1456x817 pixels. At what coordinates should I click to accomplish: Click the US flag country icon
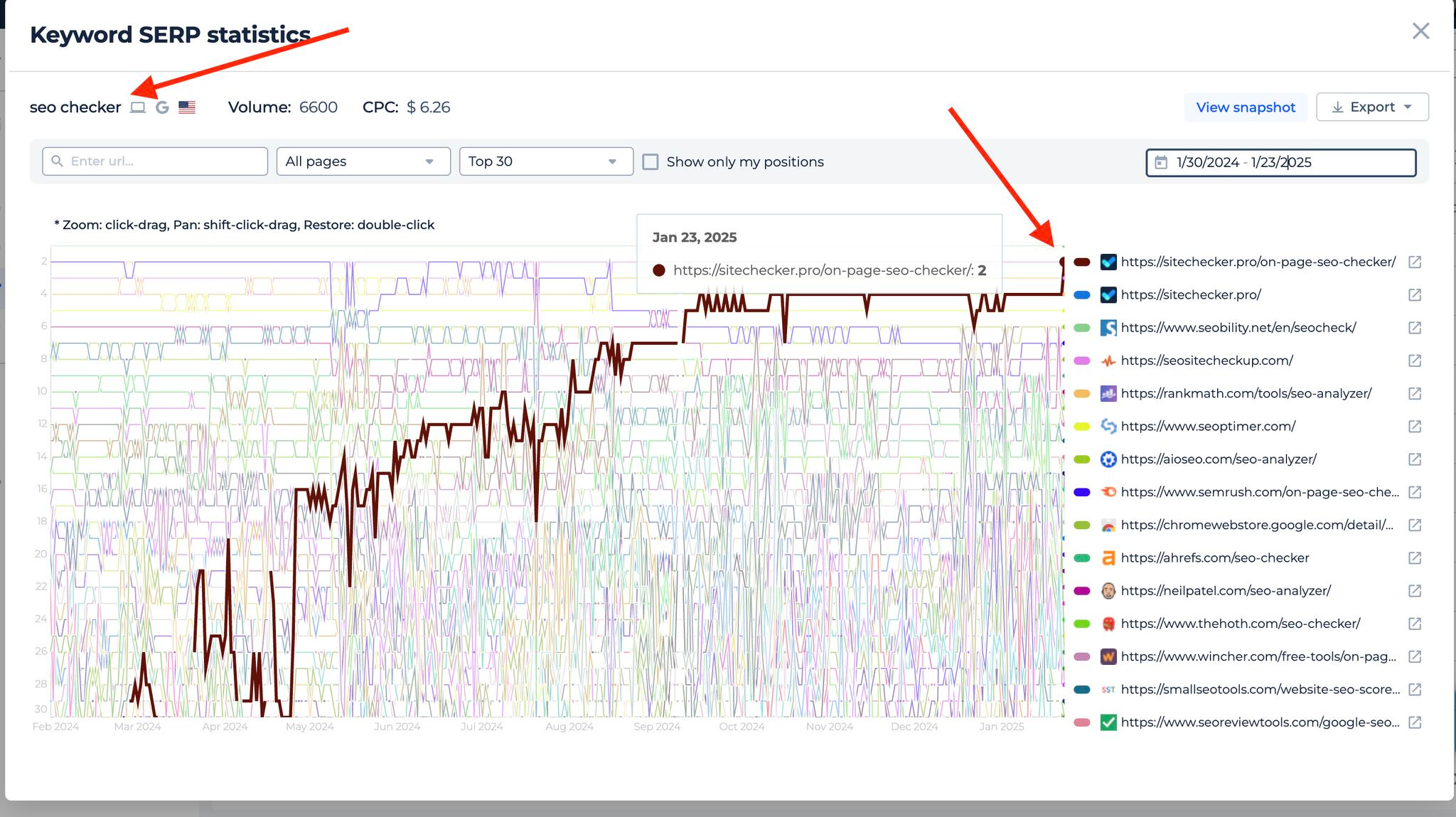click(187, 107)
